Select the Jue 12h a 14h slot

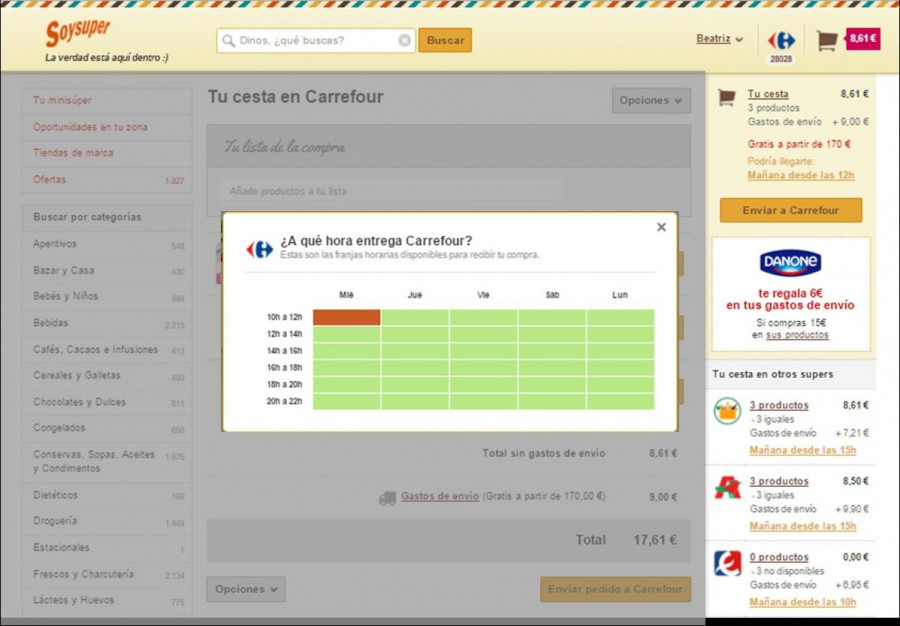pos(415,334)
